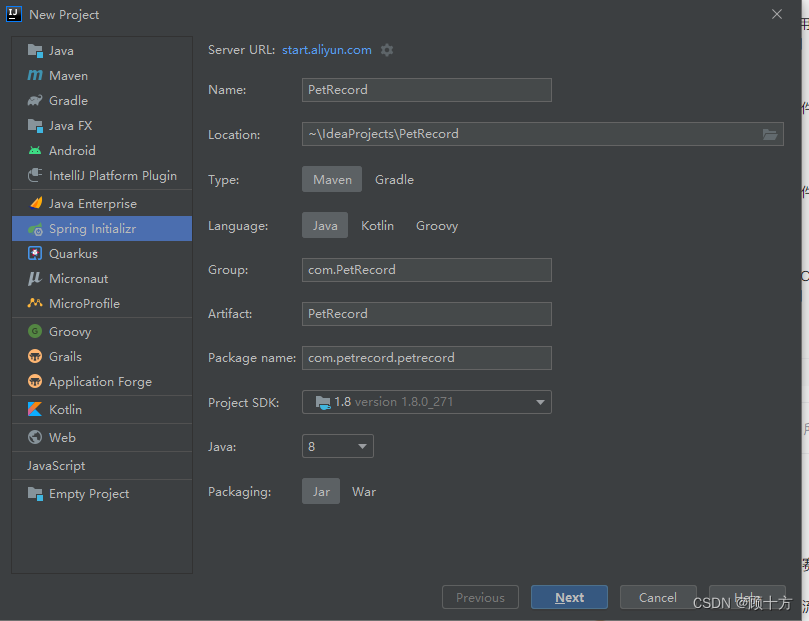809x621 pixels.
Task: Choose Groovy language option
Action: click(437, 225)
